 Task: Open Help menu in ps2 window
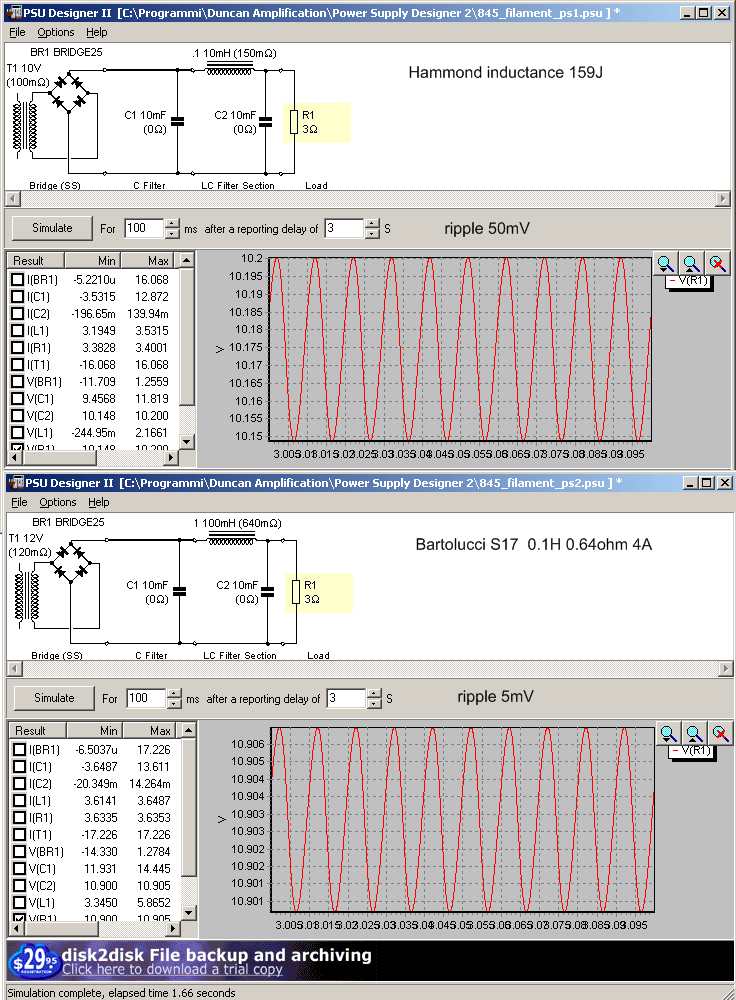[x=98, y=502]
